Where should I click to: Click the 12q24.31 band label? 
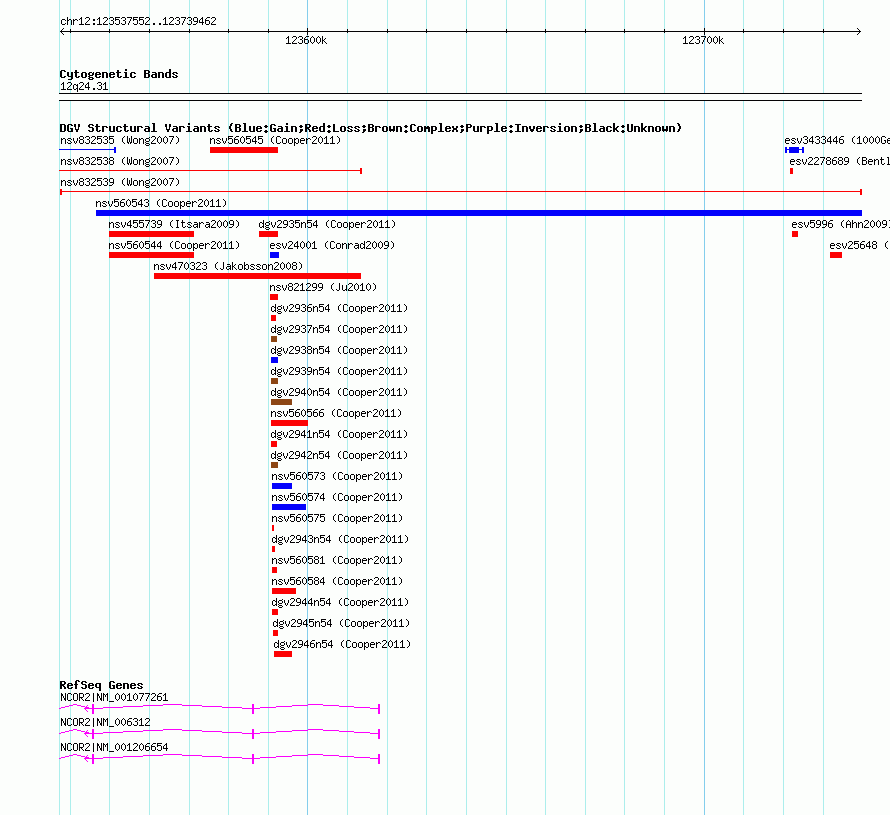[84, 86]
